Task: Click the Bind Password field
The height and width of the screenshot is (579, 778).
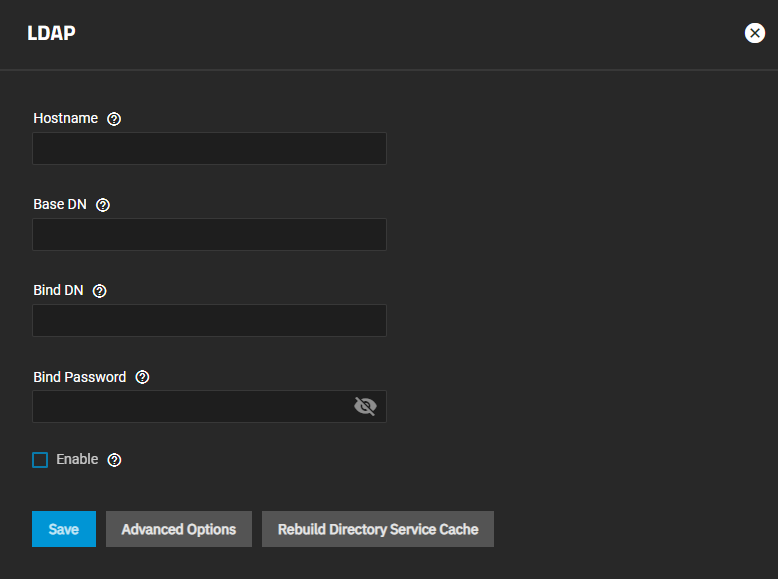Action: click(190, 407)
